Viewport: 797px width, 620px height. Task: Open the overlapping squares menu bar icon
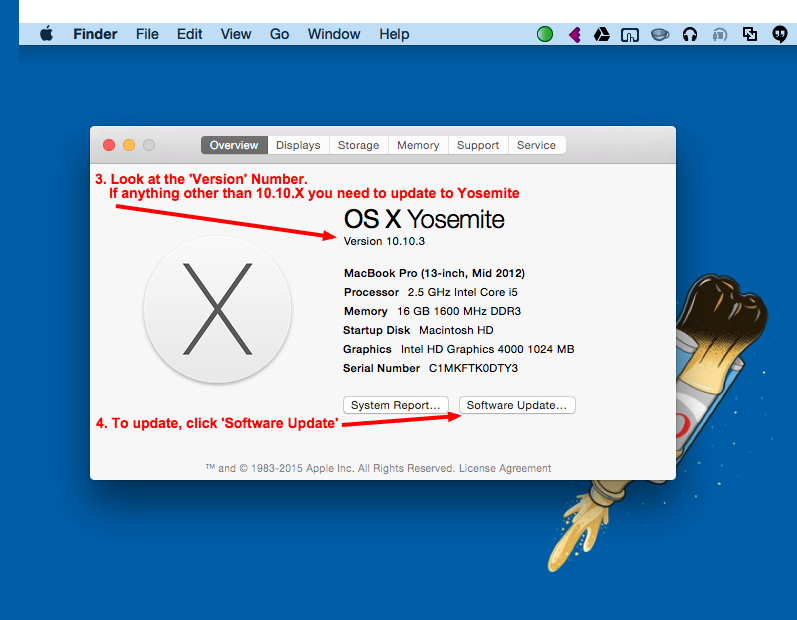click(750, 34)
